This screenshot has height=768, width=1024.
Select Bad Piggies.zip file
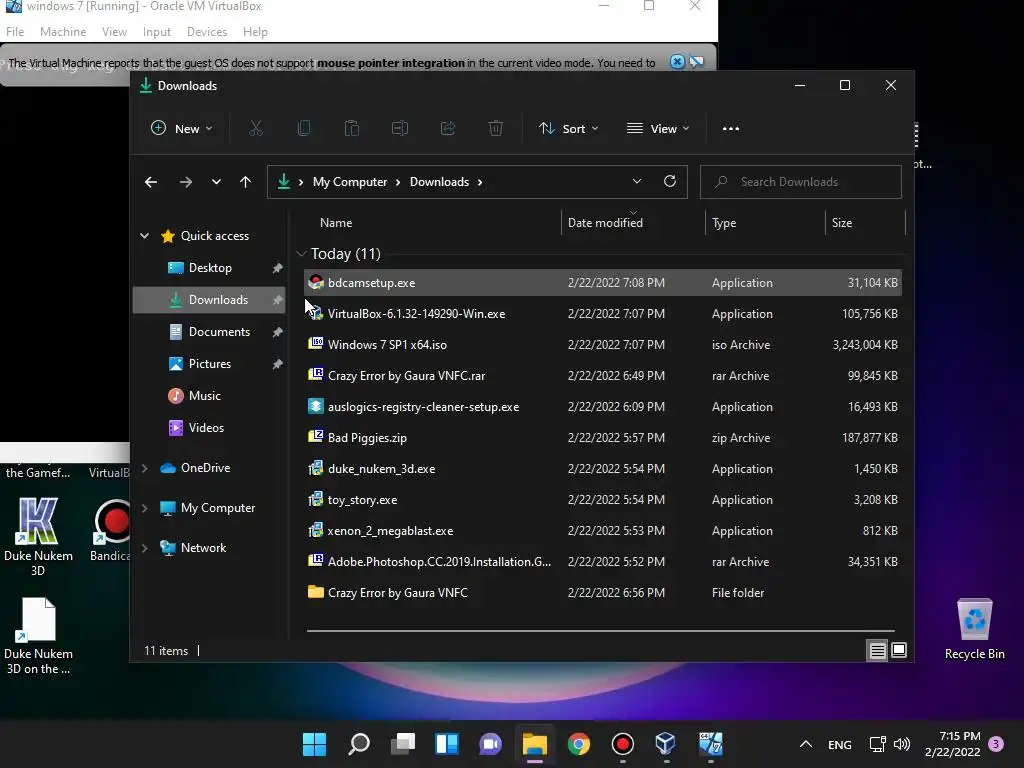tap(603, 438)
